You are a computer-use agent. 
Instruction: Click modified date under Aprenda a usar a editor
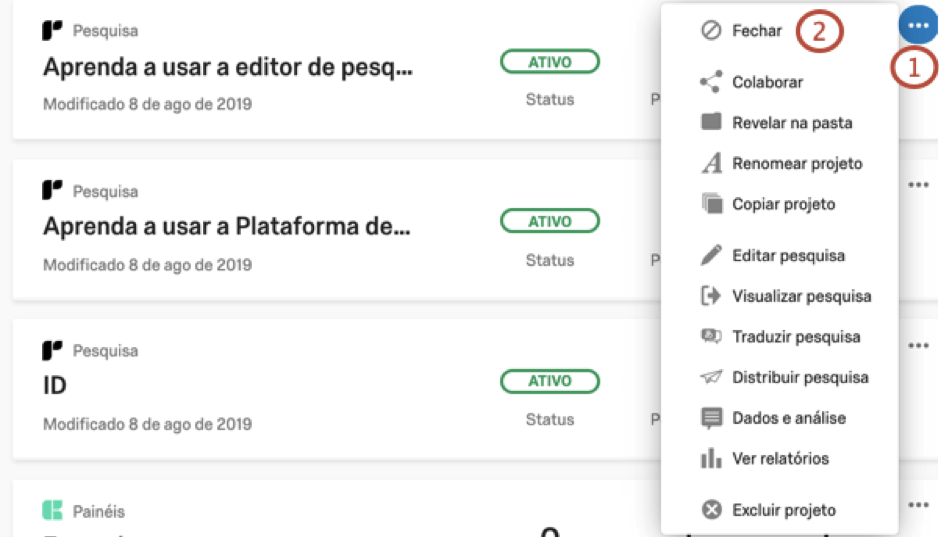coord(147,104)
